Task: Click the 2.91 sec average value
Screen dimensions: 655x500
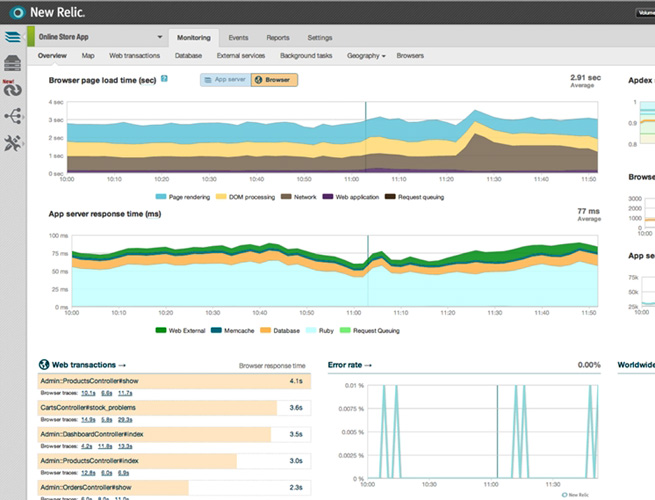Action: click(585, 78)
